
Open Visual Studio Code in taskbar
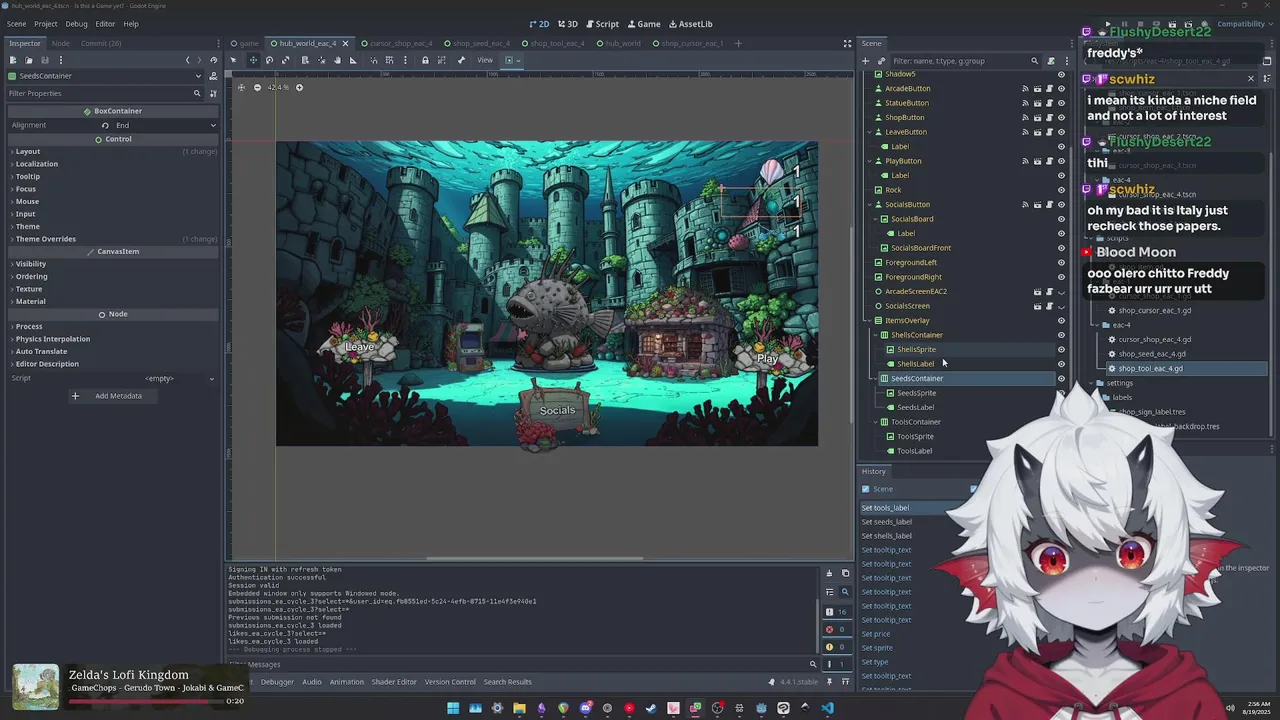[827, 708]
